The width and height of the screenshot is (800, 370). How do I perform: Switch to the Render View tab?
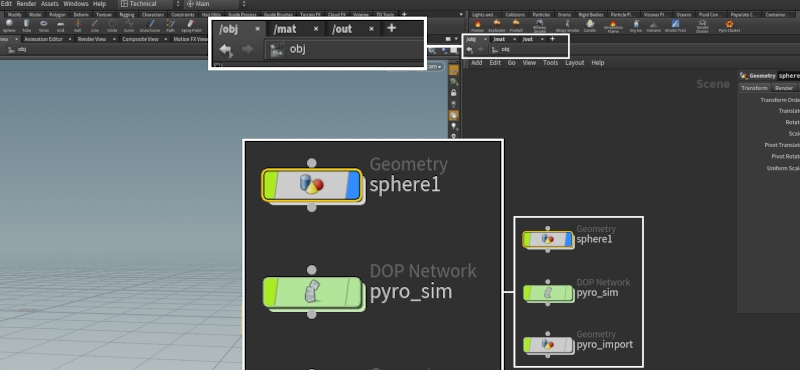(x=92, y=39)
